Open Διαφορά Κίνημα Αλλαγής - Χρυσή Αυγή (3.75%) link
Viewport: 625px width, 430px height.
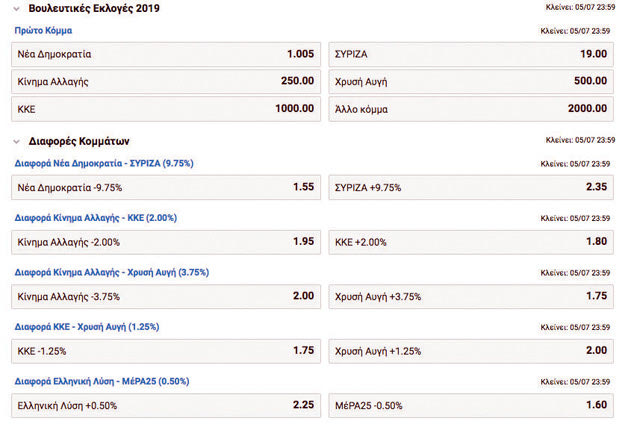[112, 273]
